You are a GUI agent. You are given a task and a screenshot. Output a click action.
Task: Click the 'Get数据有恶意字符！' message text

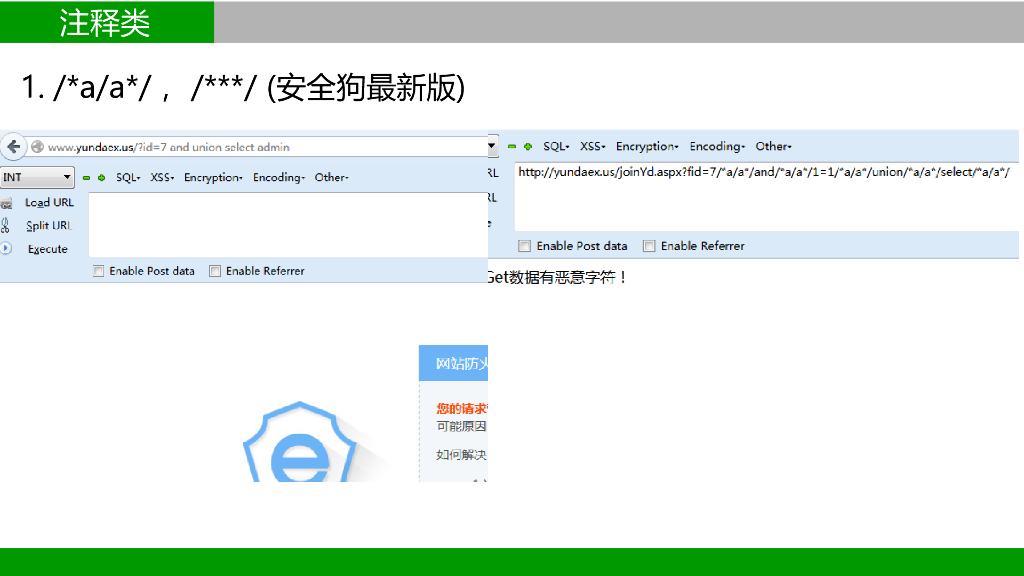(x=557, y=277)
